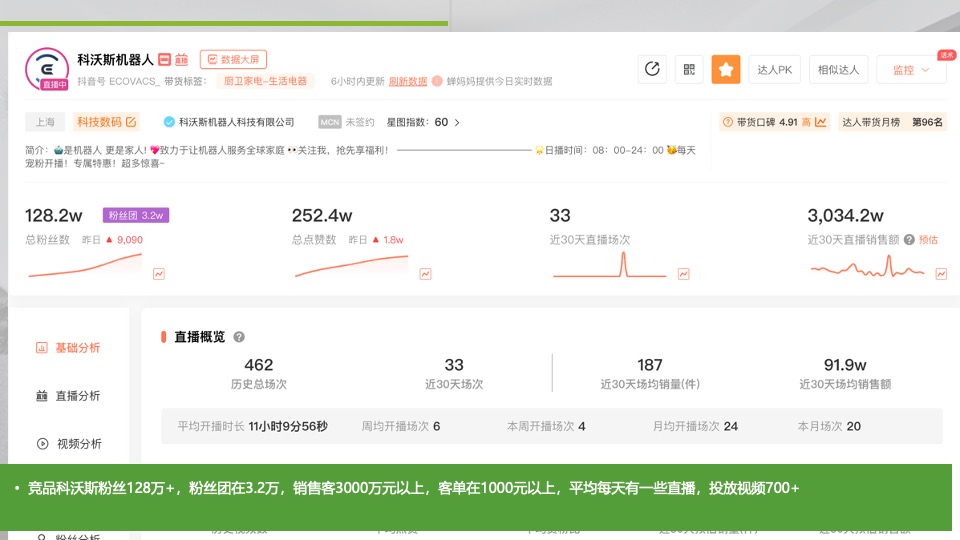The width and height of the screenshot is (960, 540).
Task: Click the info icon beside 刷新数据
Action: [x=437, y=81]
